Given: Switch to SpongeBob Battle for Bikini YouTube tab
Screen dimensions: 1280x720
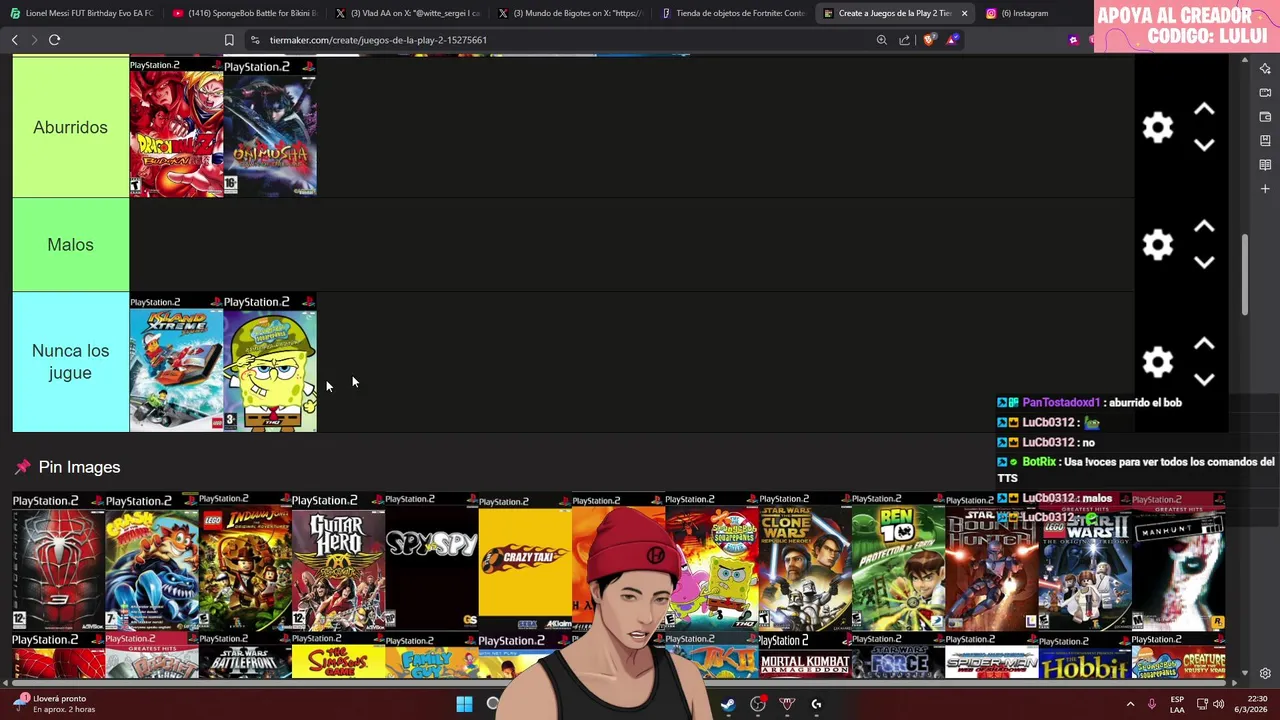Looking at the screenshot, I should (245, 13).
